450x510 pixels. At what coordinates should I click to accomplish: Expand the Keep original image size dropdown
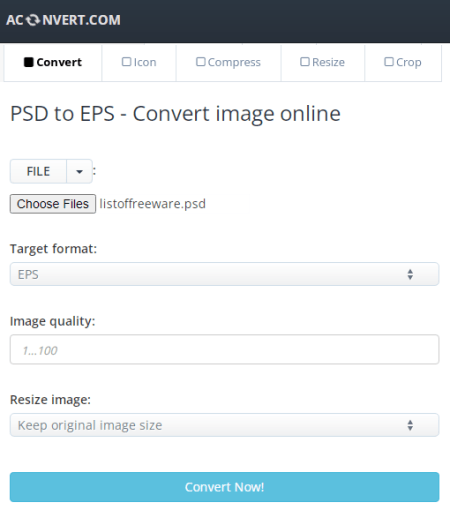coord(224,425)
